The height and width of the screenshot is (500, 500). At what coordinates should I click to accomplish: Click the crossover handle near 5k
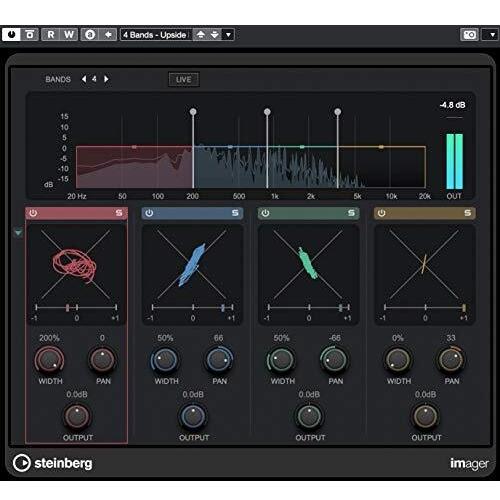tap(337, 111)
